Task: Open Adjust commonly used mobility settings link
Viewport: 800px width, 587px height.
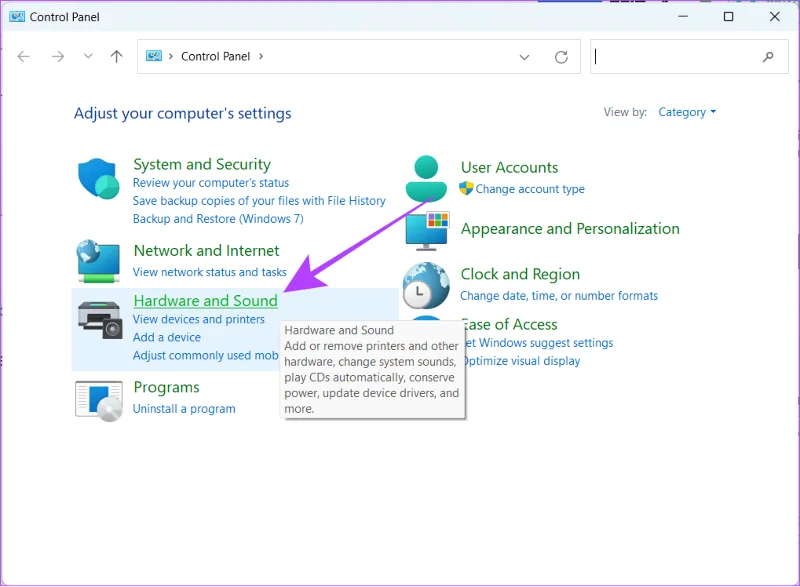Action: click(x=206, y=355)
